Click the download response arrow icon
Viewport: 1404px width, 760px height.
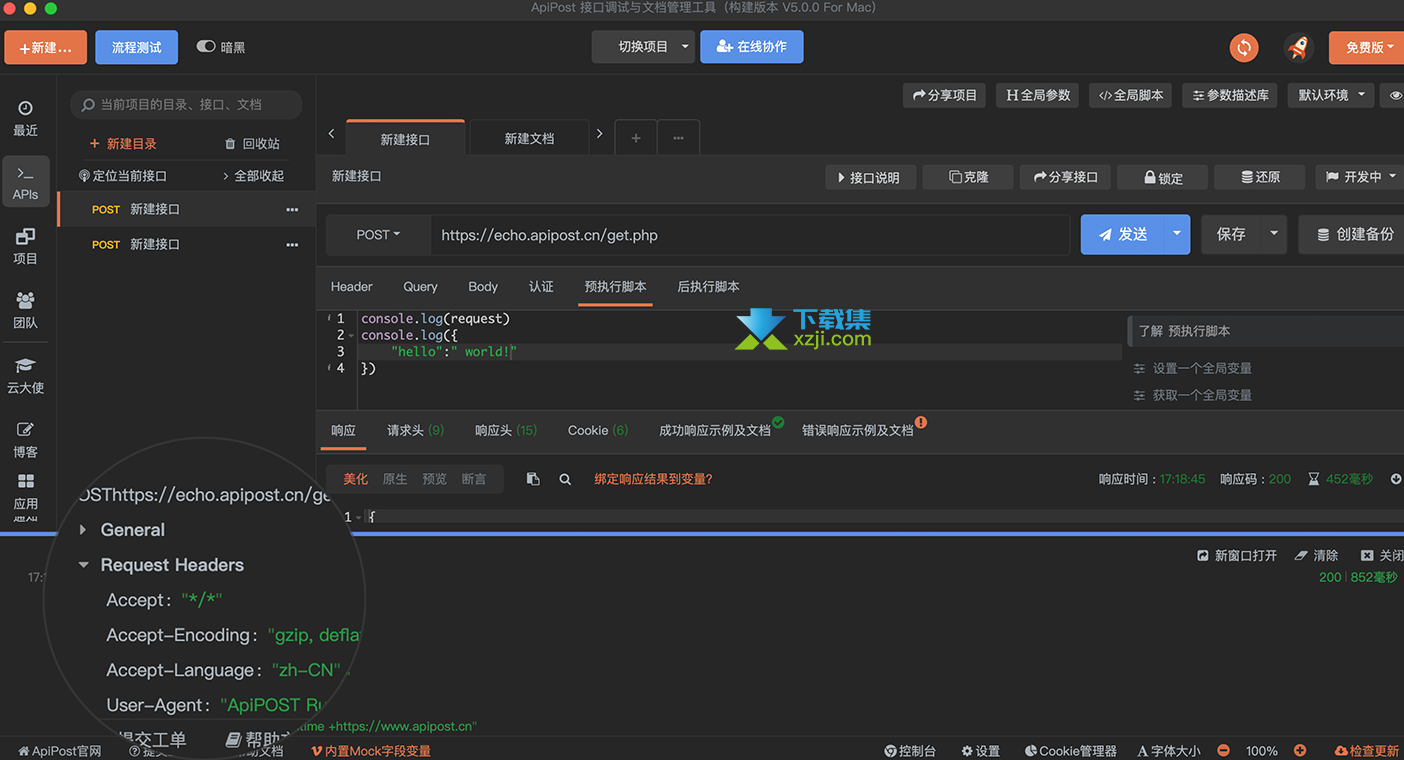pyautogui.click(x=1396, y=479)
